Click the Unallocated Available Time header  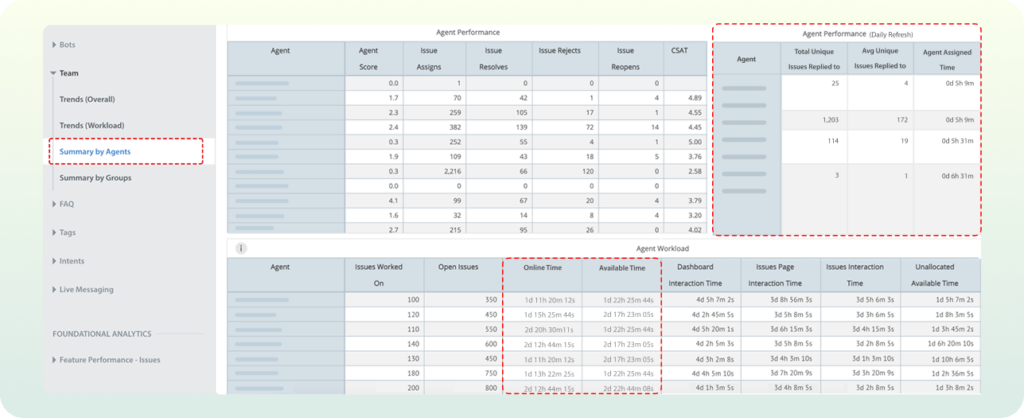940,275
